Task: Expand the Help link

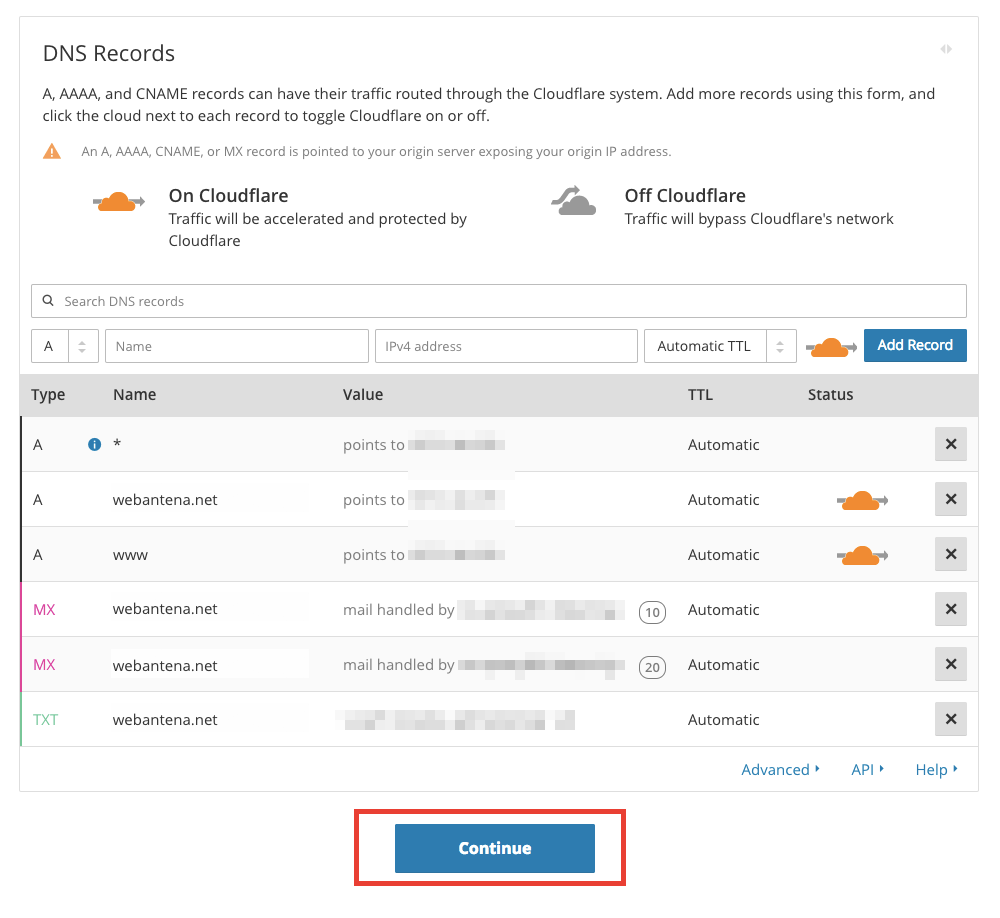Action: tap(936, 769)
